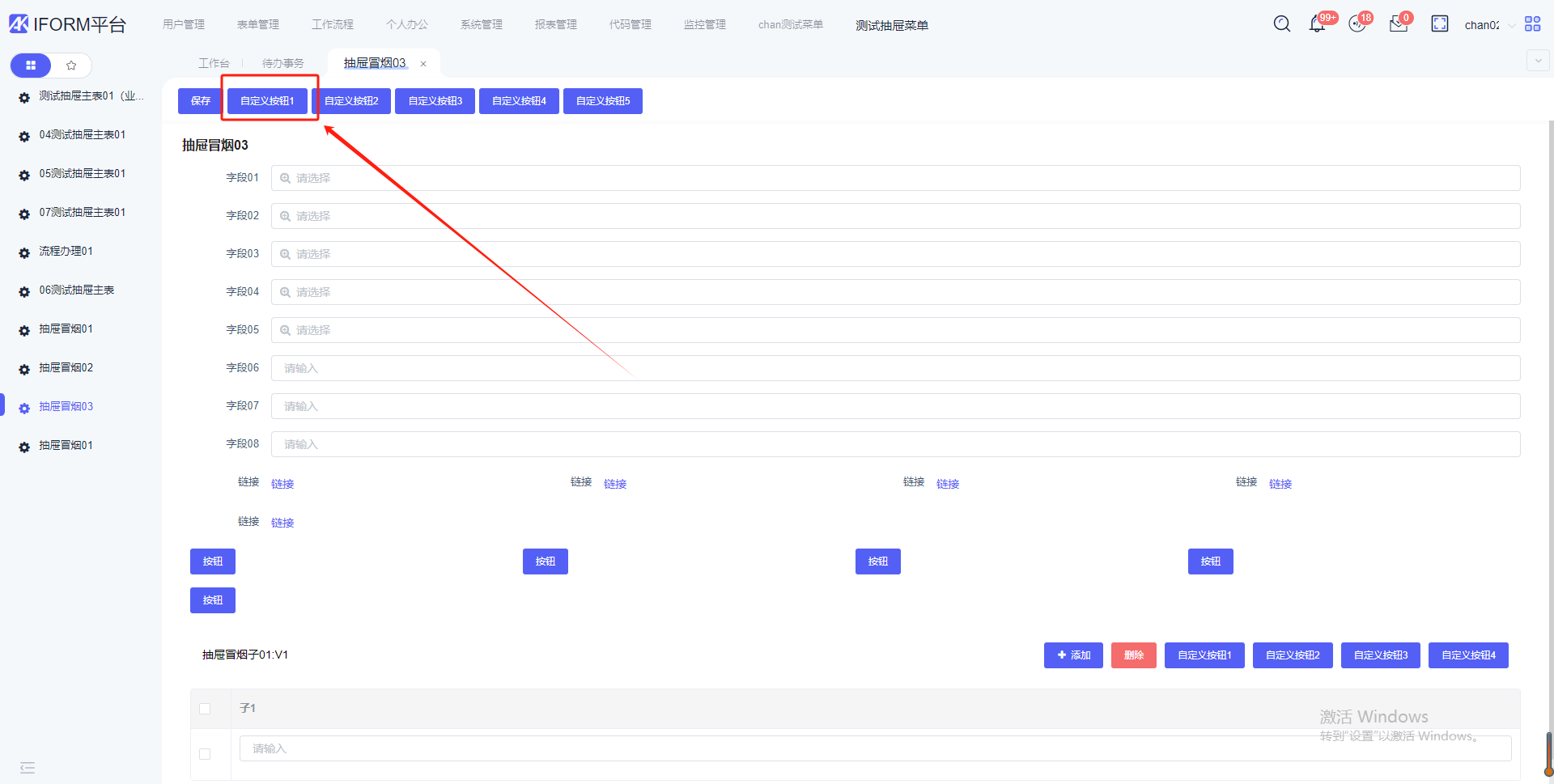1554x784 pixels.
Task: Switch to favorites star view in sidebar
Action: pos(71,66)
